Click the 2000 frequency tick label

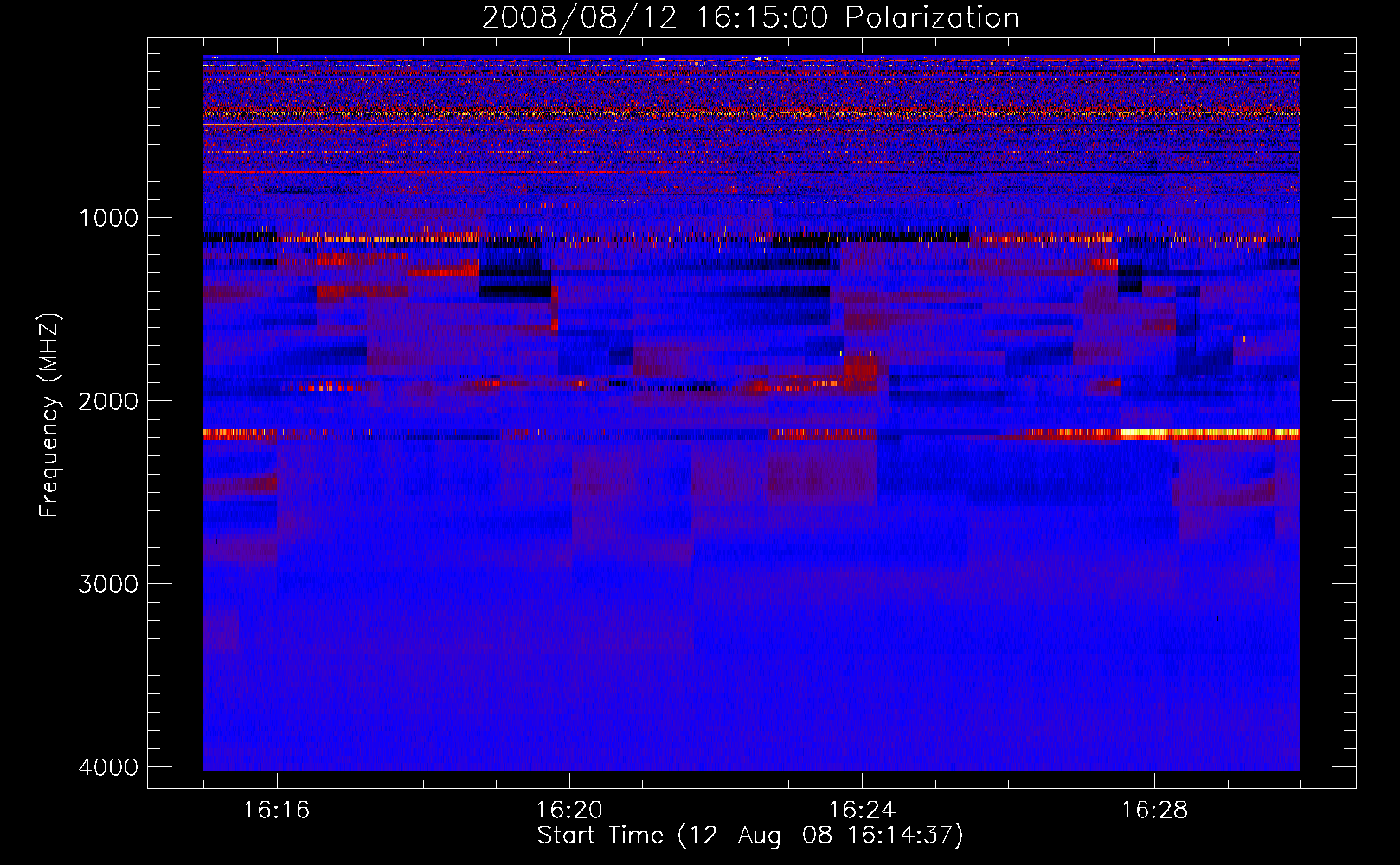109,401
